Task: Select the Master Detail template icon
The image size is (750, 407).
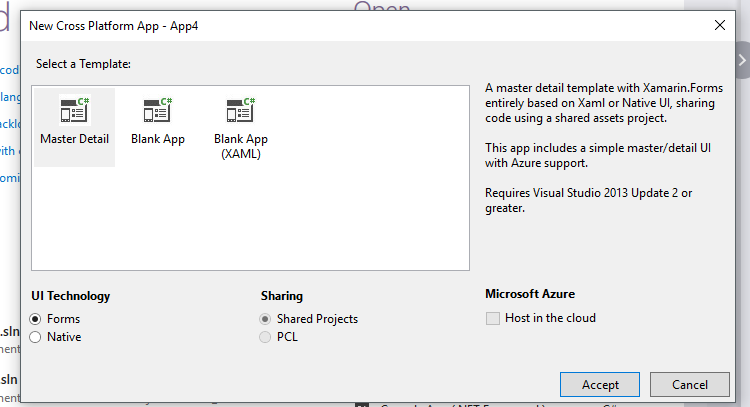Action: [75, 110]
